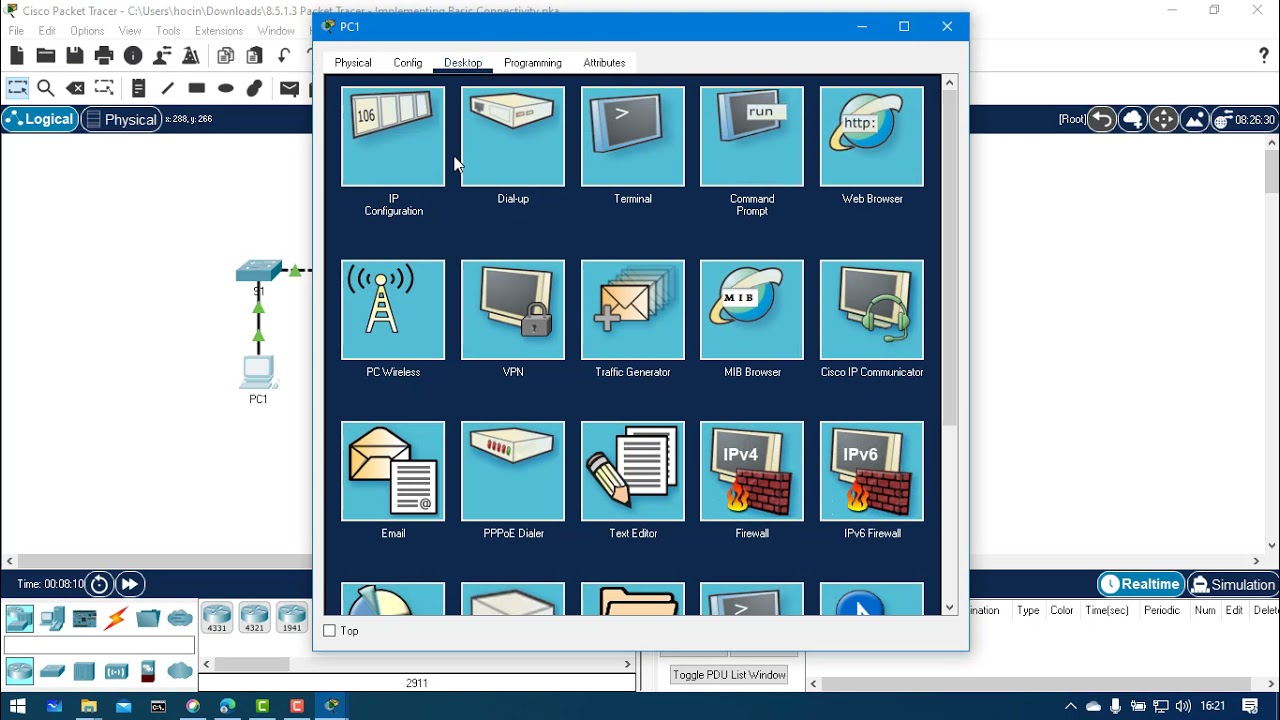This screenshot has width=1280, height=720.
Task: Click the Print toolbar icon
Action: (104, 56)
